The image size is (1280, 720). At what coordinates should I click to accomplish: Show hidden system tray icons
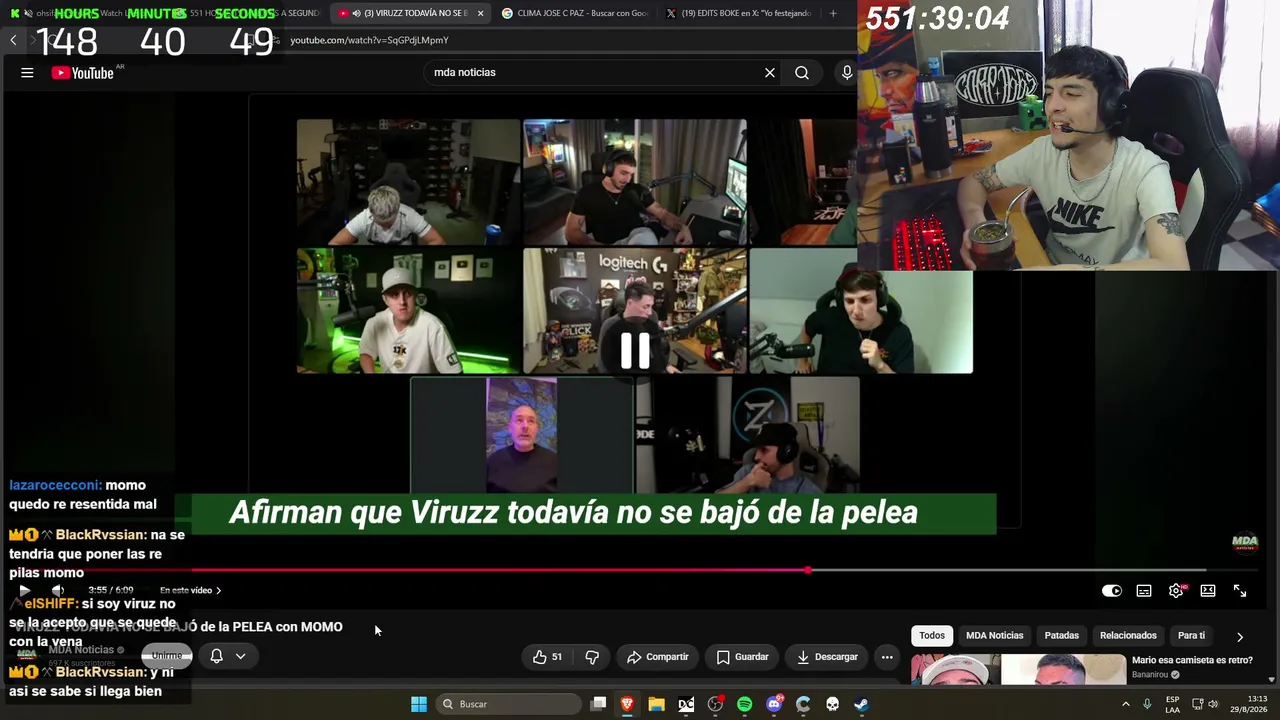pyautogui.click(x=1126, y=704)
